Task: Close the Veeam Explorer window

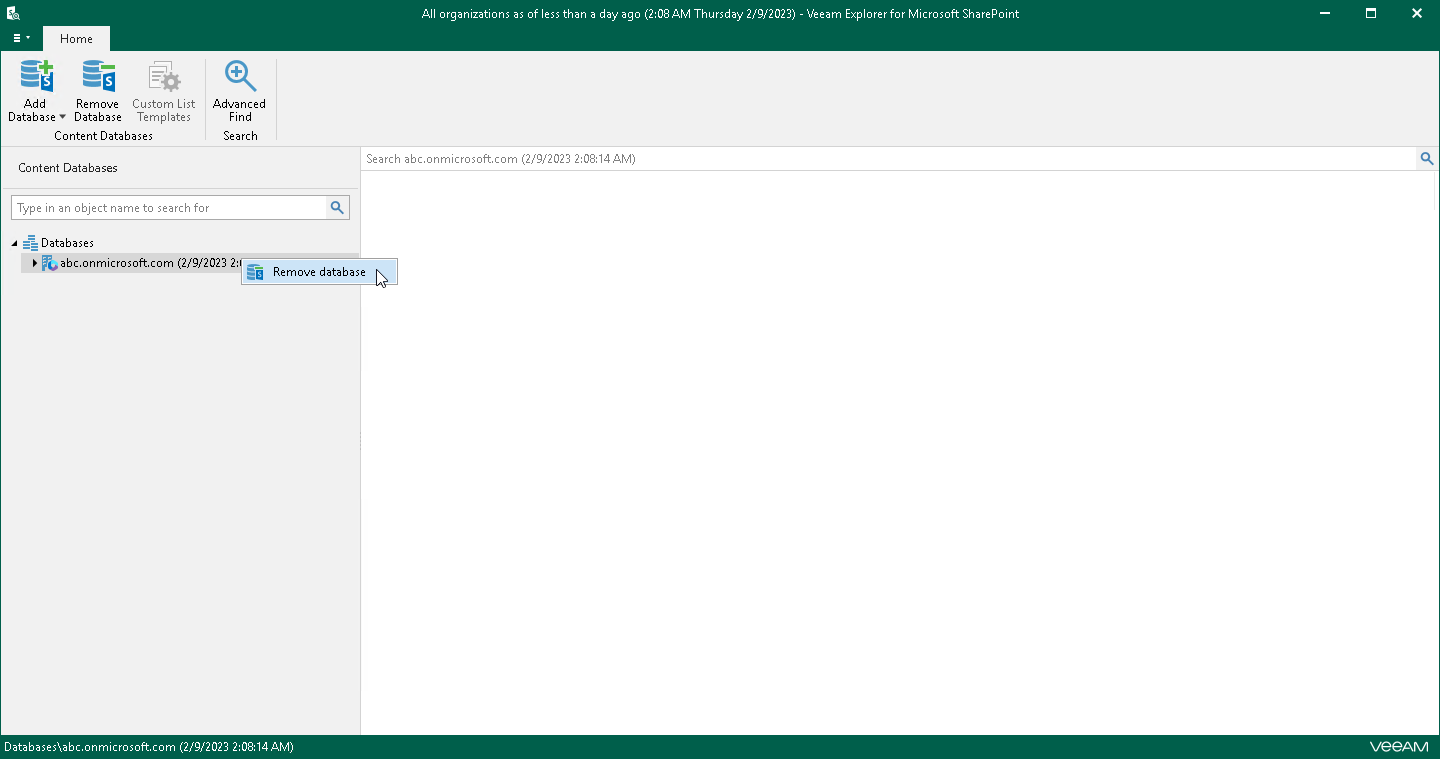Action: tap(1417, 14)
